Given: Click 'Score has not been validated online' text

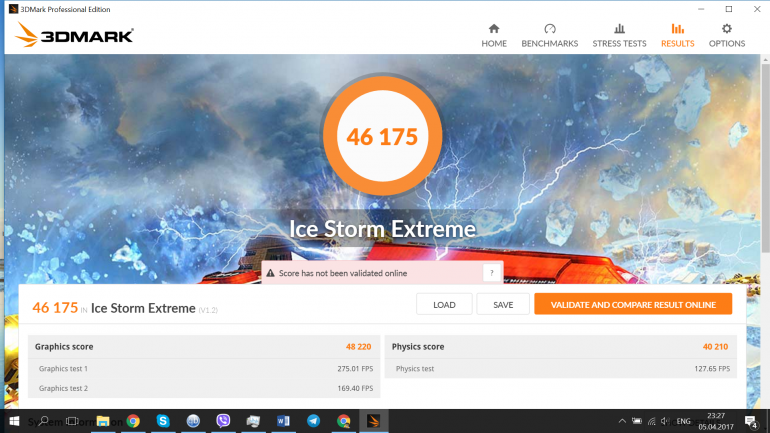Looking at the screenshot, I should 343,273.
